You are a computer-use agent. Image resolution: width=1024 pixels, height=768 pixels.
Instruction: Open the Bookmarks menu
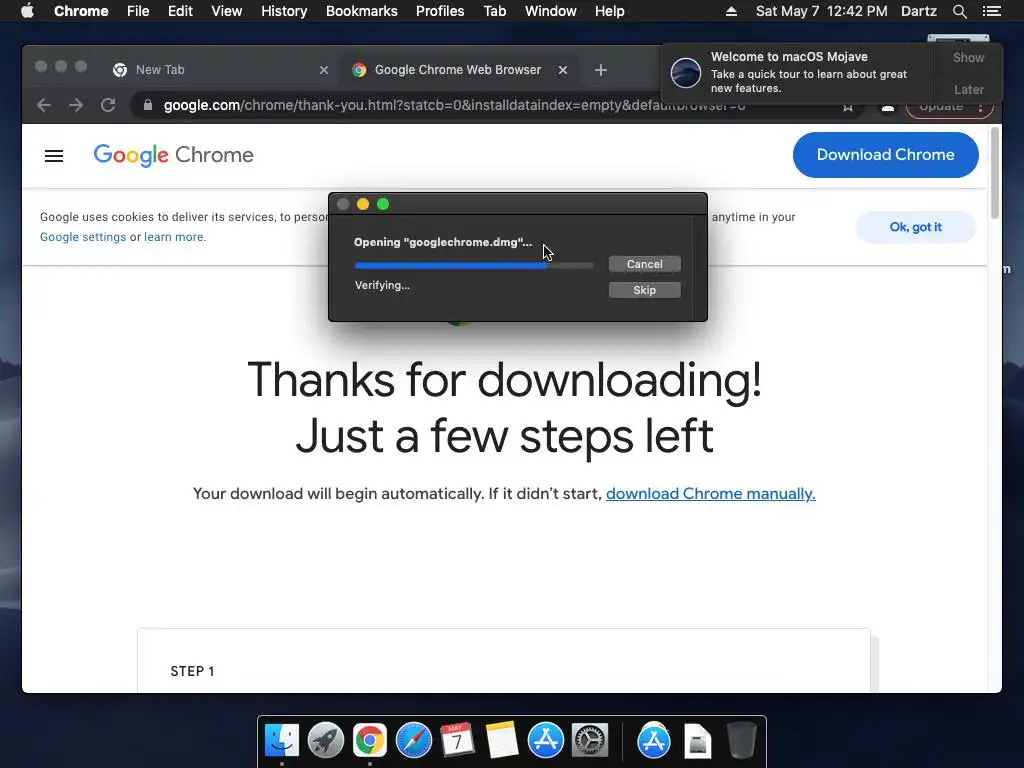tap(362, 11)
